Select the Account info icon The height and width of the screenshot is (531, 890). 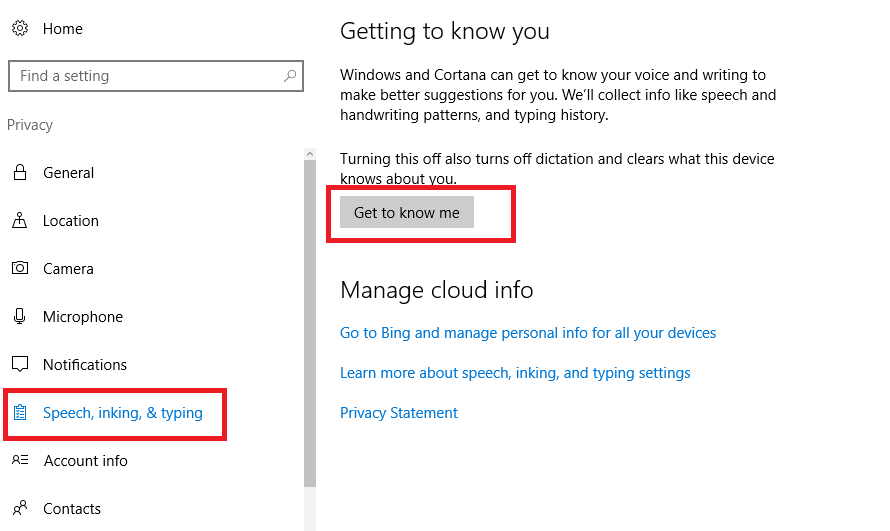[x=20, y=460]
